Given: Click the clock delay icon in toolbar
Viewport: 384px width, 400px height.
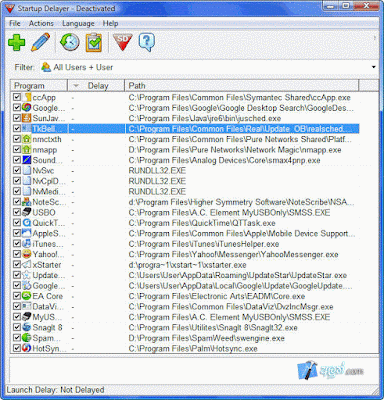Looking at the screenshot, I should tap(69, 42).
